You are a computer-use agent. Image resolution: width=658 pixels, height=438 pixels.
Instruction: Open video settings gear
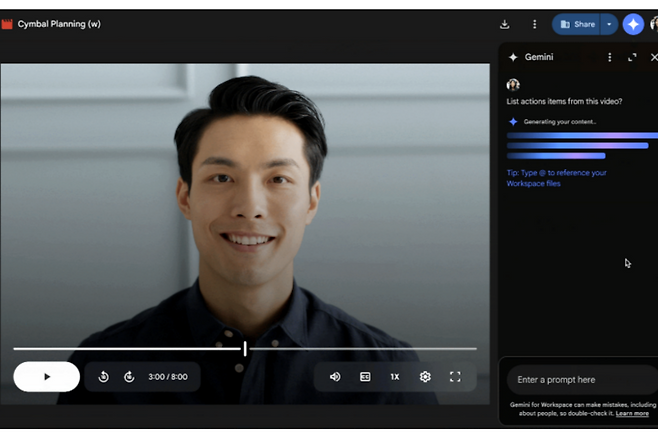pos(425,377)
